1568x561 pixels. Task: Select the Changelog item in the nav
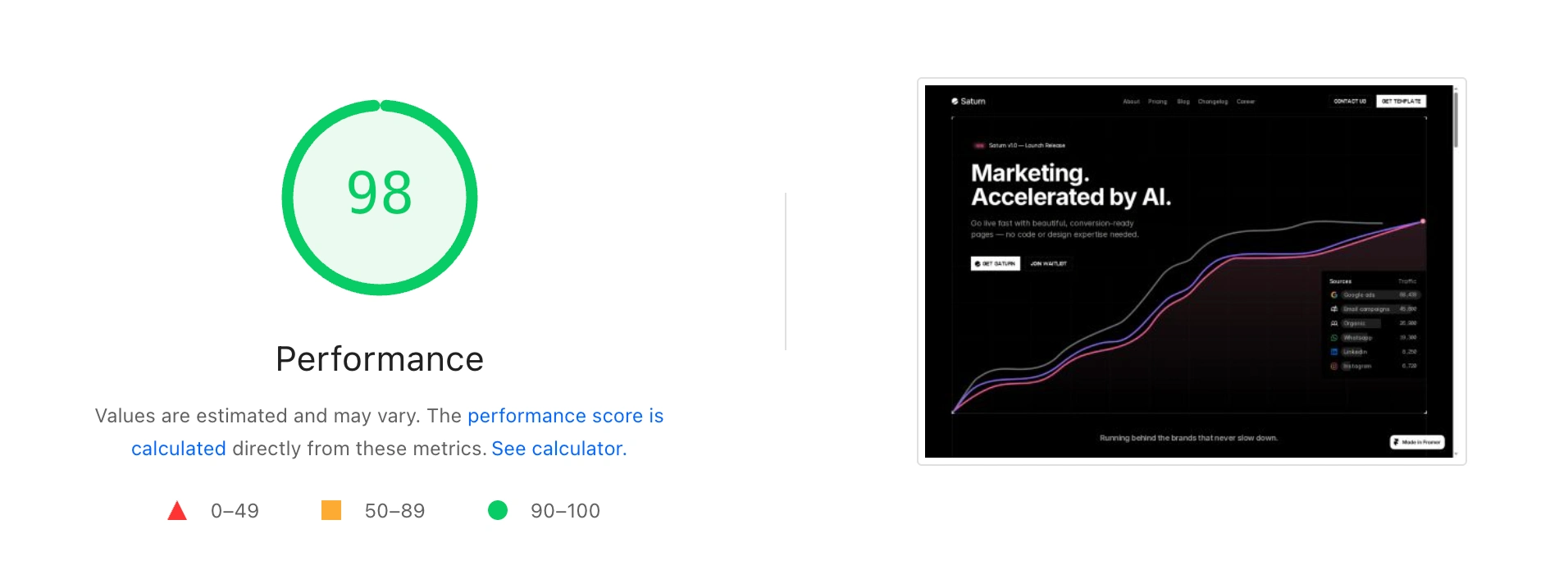point(1212,102)
